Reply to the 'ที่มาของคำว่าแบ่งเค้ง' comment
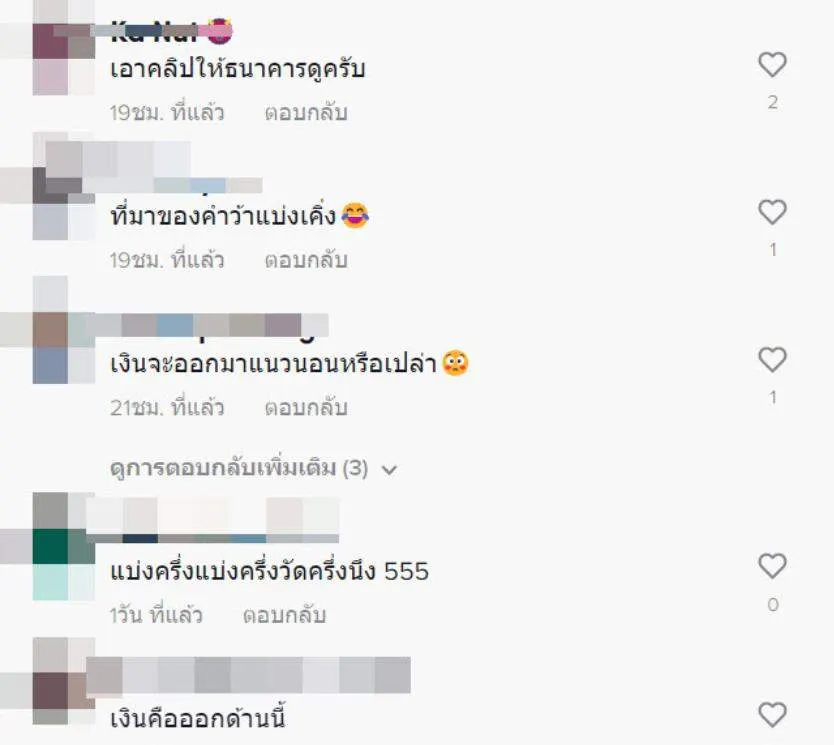Viewport: 834px width, 745px height. pyautogui.click(x=306, y=260)
